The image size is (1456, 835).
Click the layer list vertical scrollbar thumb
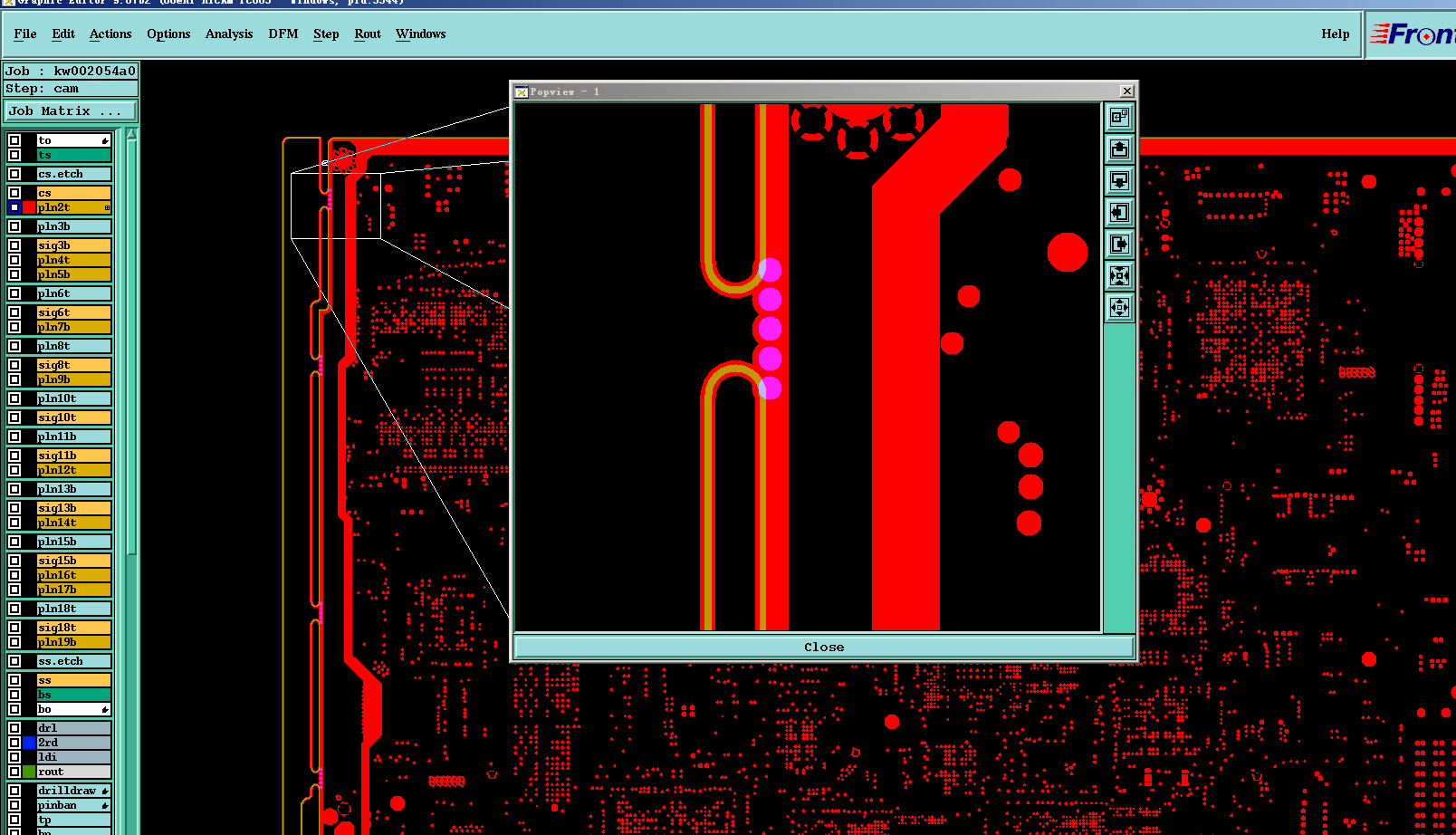point(132,348)
